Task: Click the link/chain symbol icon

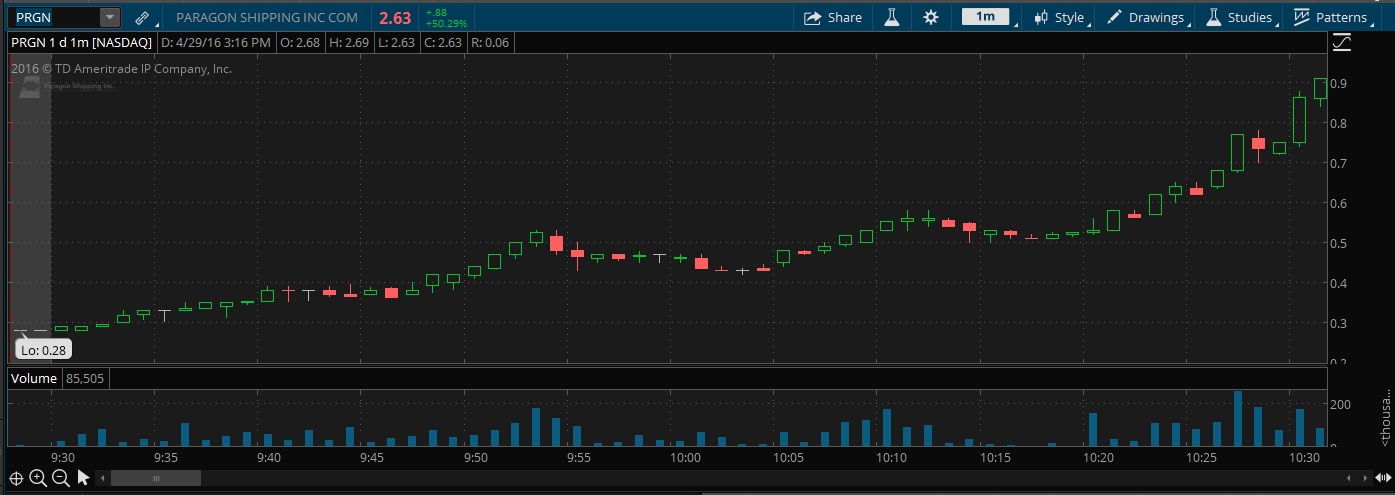Action: coord(142,18)
